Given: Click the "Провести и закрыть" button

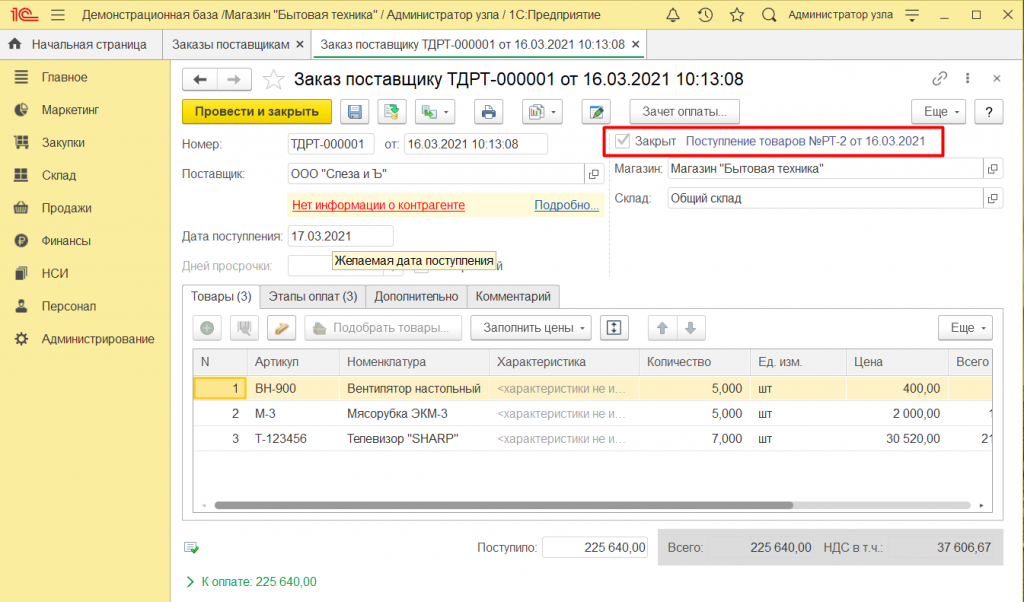Looking at the screenshot, I should tap(256, 111).
